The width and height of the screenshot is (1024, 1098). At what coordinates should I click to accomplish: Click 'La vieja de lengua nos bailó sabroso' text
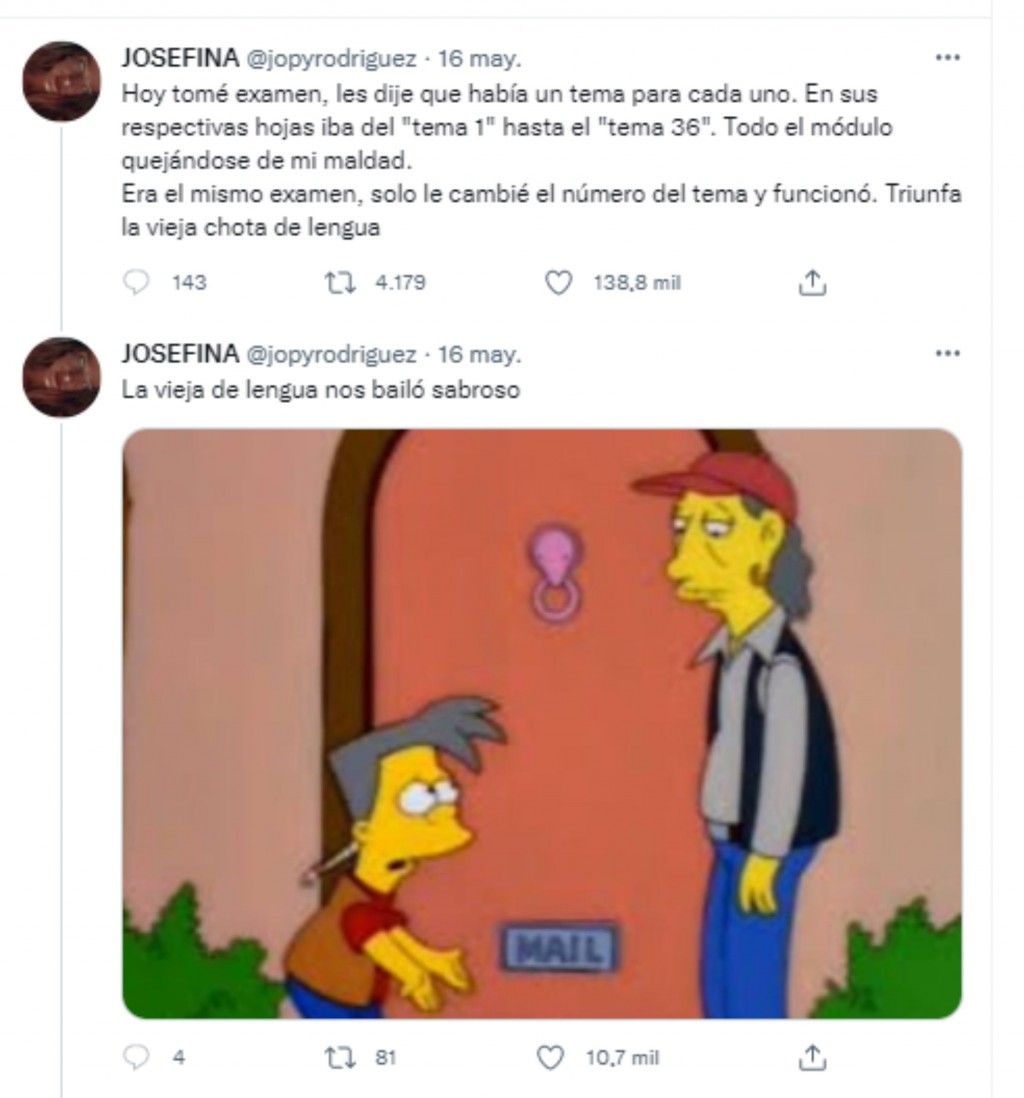[321, 390]
